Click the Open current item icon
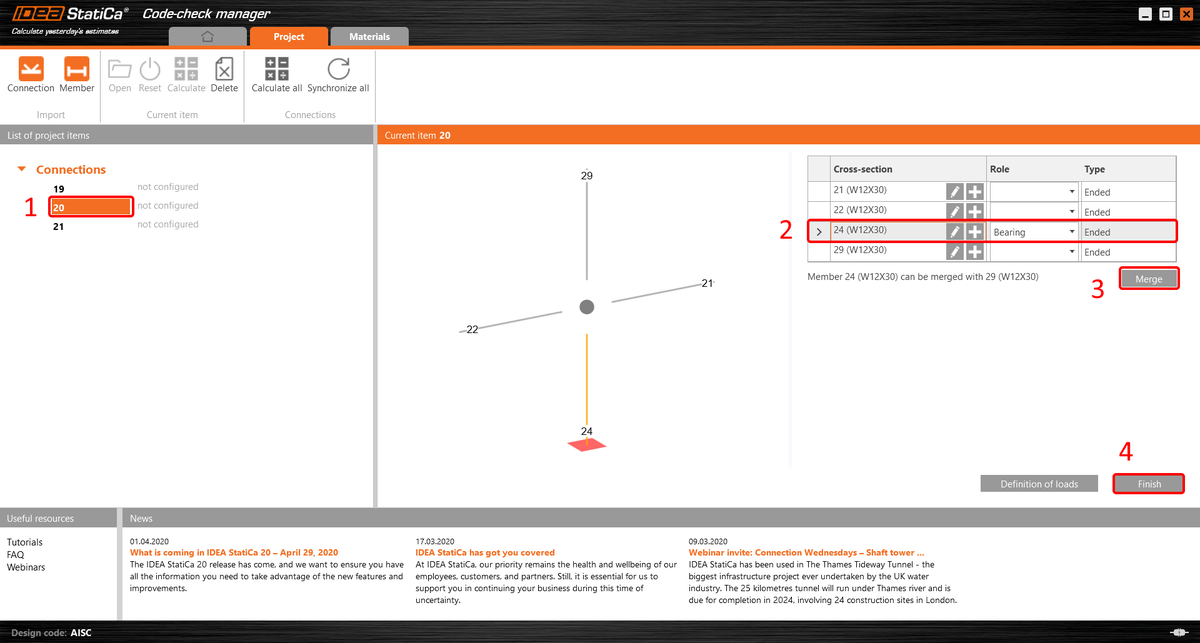This screenshot has width=1200, height=643. pyautogui.click(x=119, y=70)
